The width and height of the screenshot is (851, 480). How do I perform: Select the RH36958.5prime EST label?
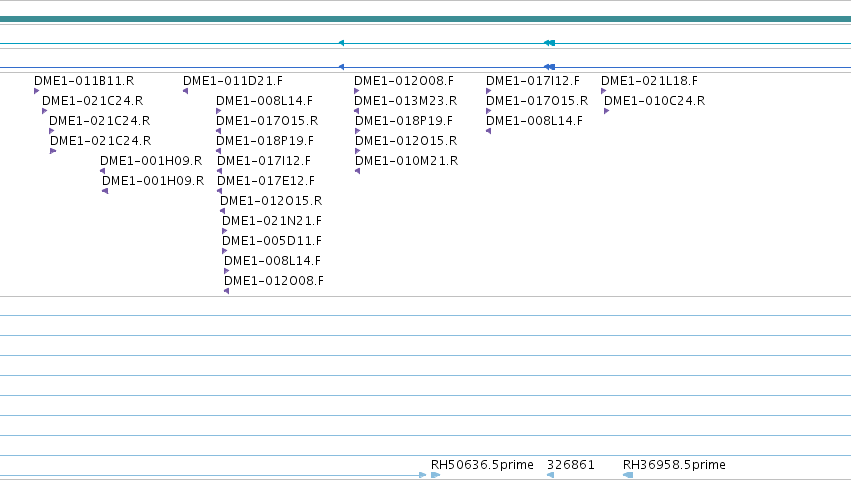pyautogui.click(x=674, y=465)
